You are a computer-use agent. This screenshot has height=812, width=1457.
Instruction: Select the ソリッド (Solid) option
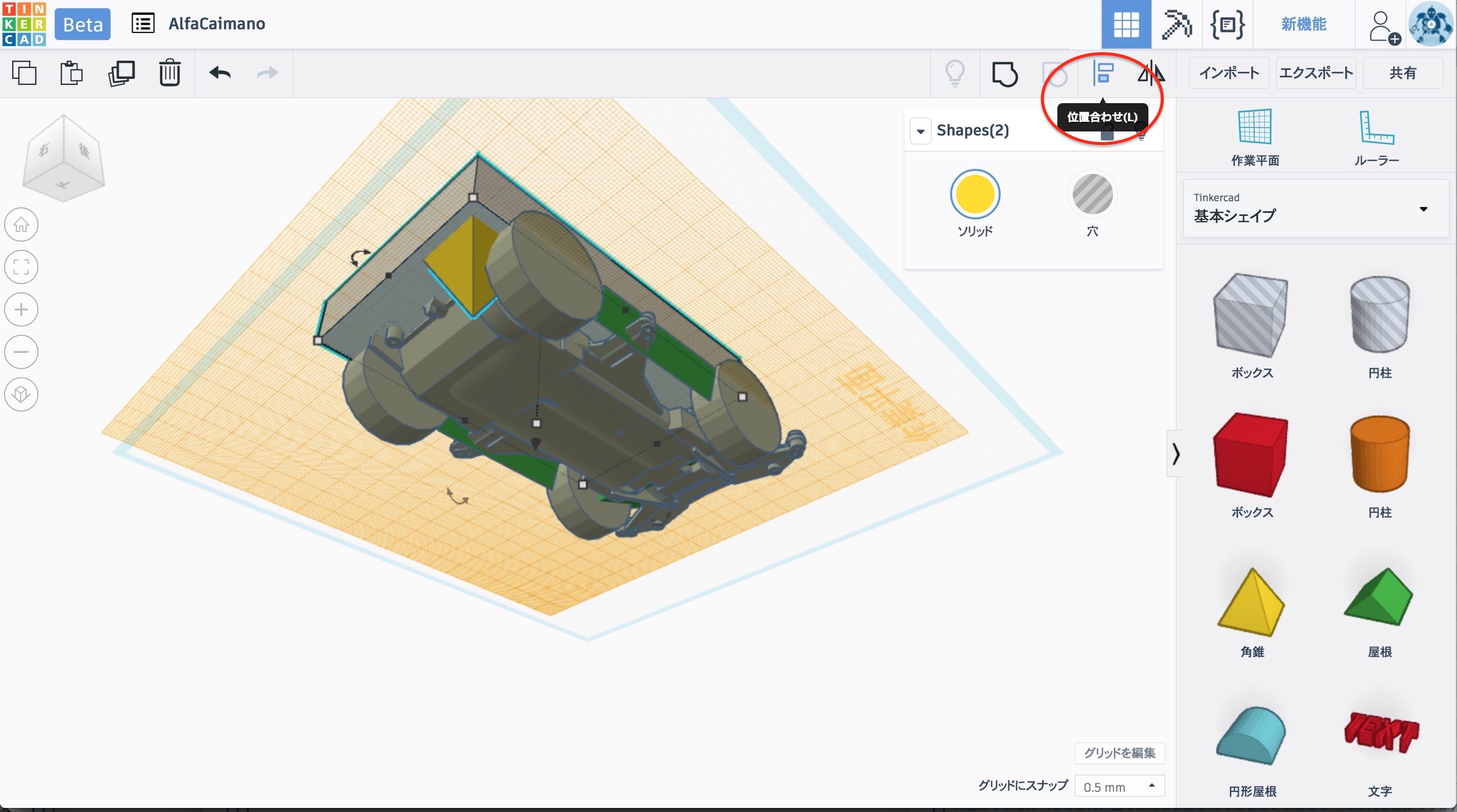(x=974, y=195)
